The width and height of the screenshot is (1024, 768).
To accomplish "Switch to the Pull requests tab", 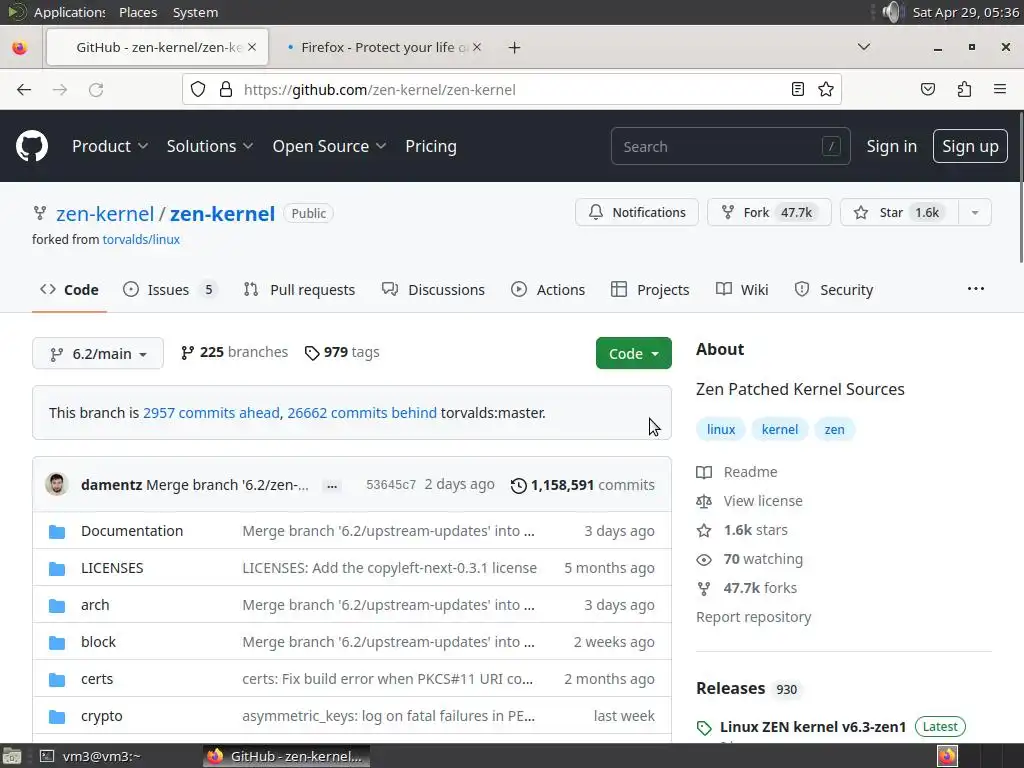I will click(x=299, y=289).
